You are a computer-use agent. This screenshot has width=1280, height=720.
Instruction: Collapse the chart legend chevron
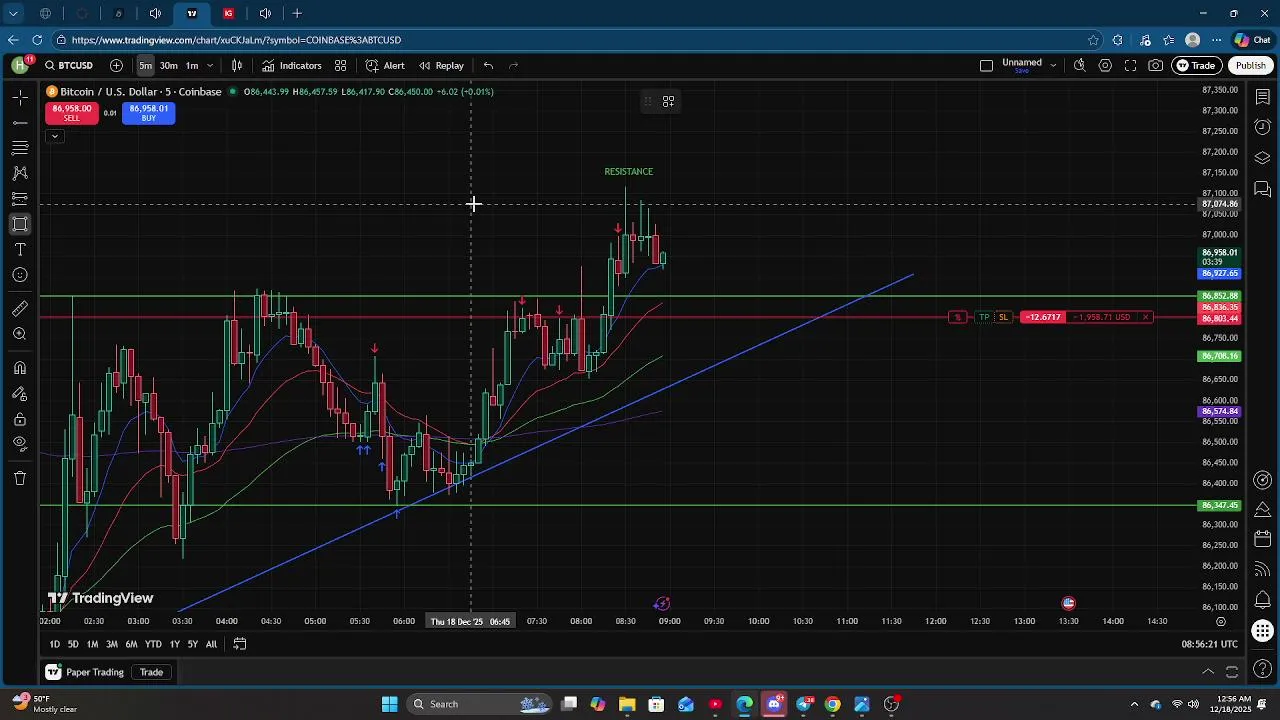(54, 136)
